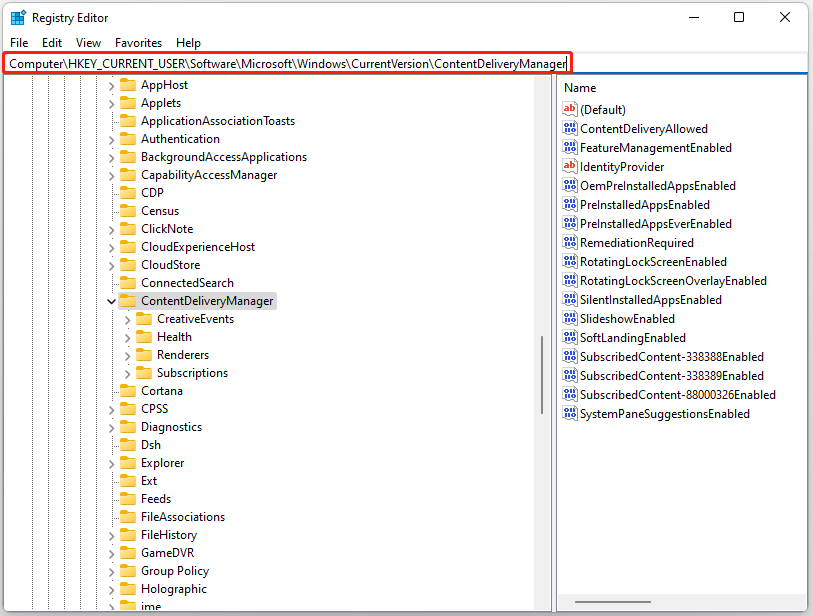813x616 pixels.
Task: Expand the Authentication key
Action: pyautogui.click(x=111, y=139)
